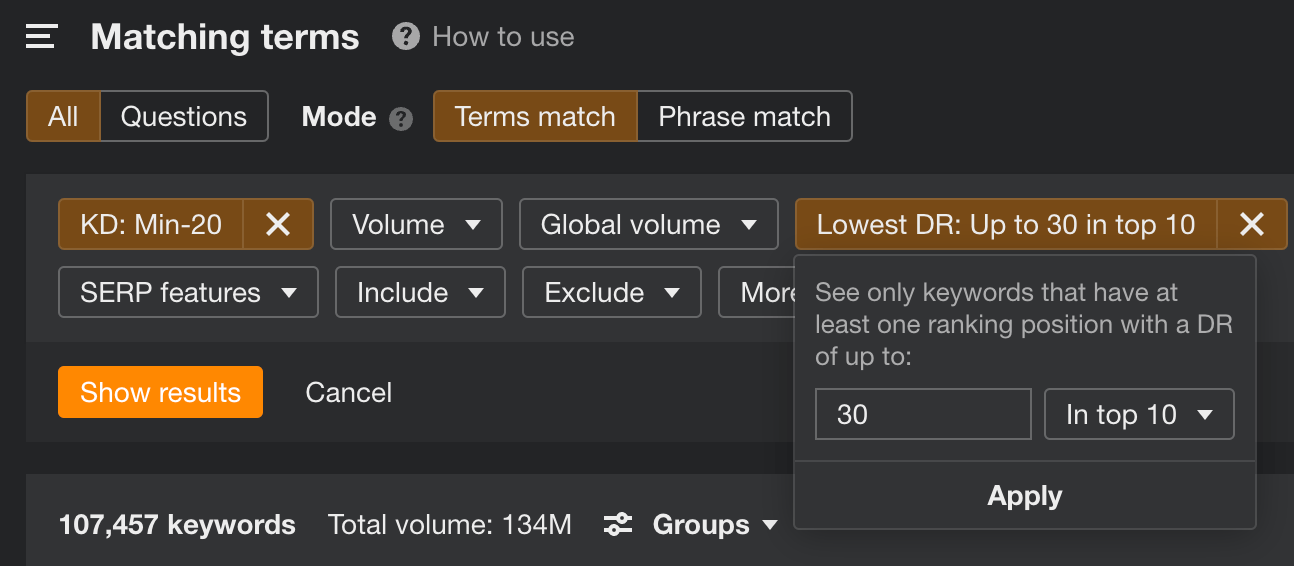Click the Show results button
Viewport: 1294px width, 566px height.
[x=160, y=392]
